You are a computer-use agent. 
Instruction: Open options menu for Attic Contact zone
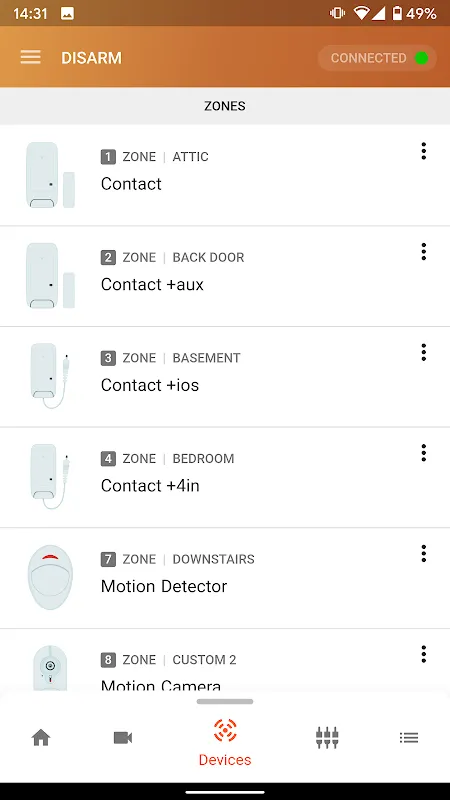423,151
